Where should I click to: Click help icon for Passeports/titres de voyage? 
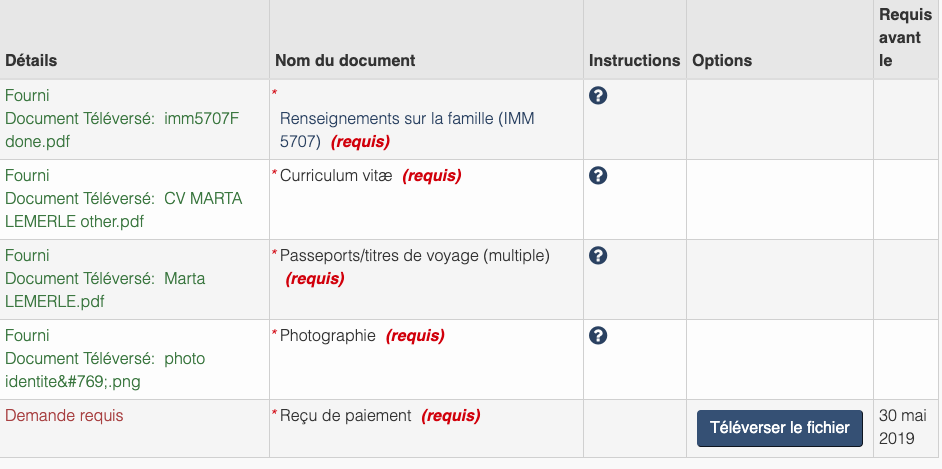599,256
